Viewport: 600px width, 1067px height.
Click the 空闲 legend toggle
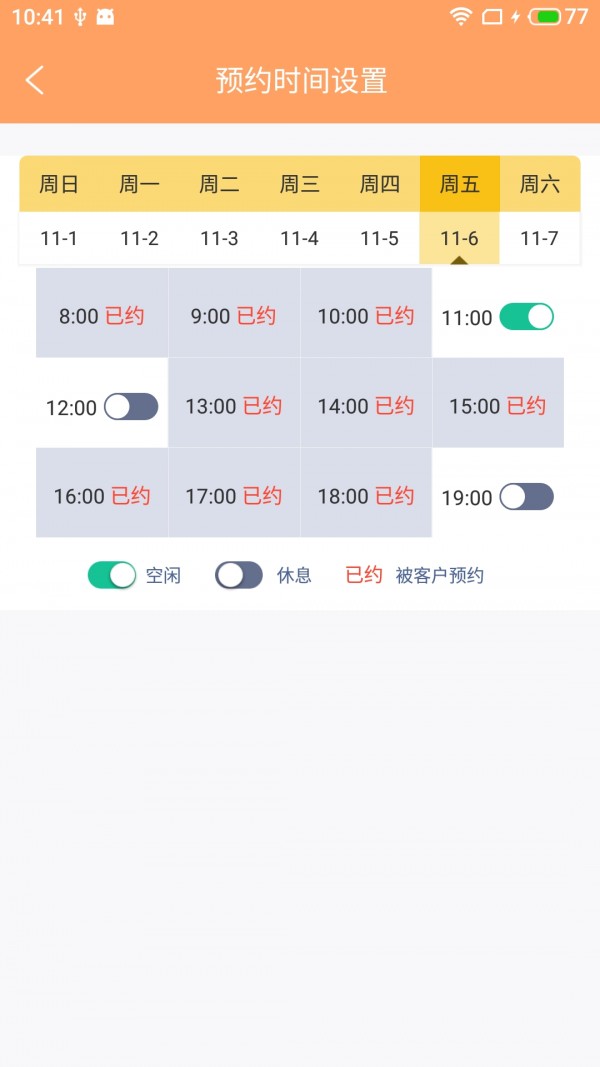112,575
